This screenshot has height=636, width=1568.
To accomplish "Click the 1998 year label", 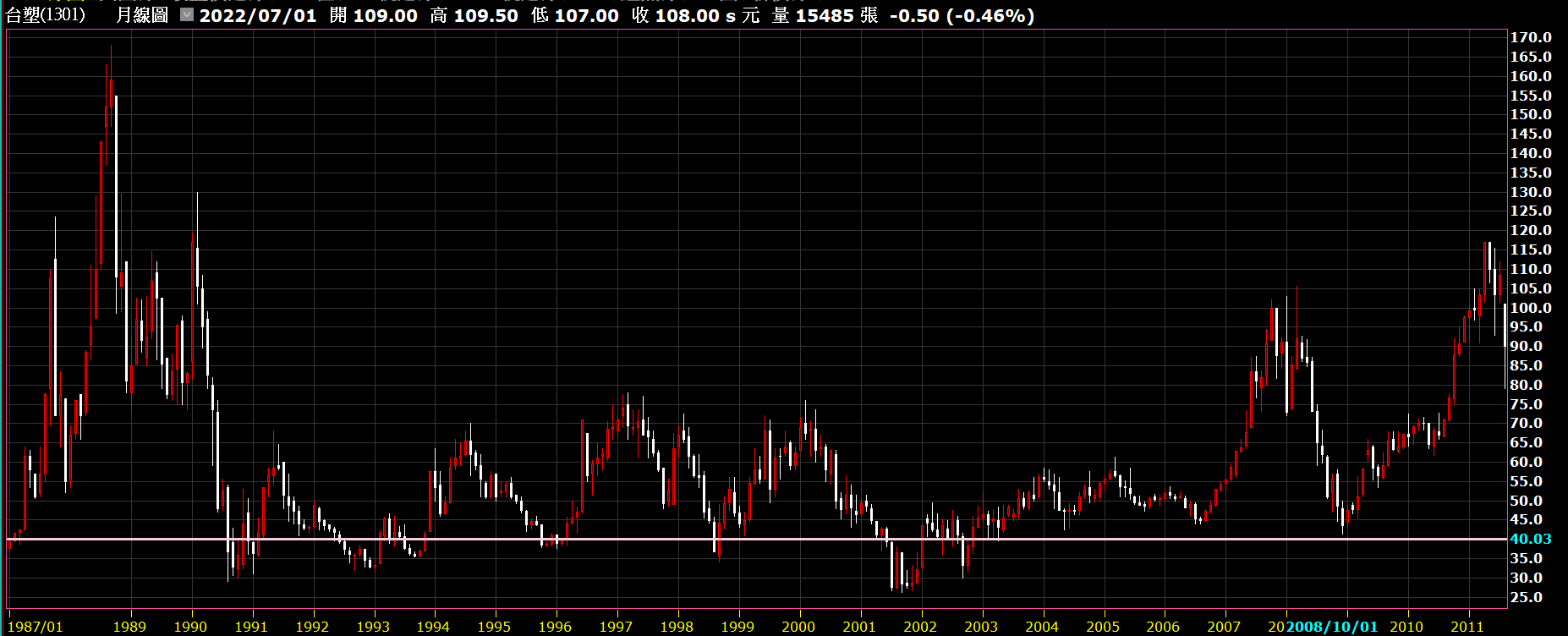I will [677, 627].
